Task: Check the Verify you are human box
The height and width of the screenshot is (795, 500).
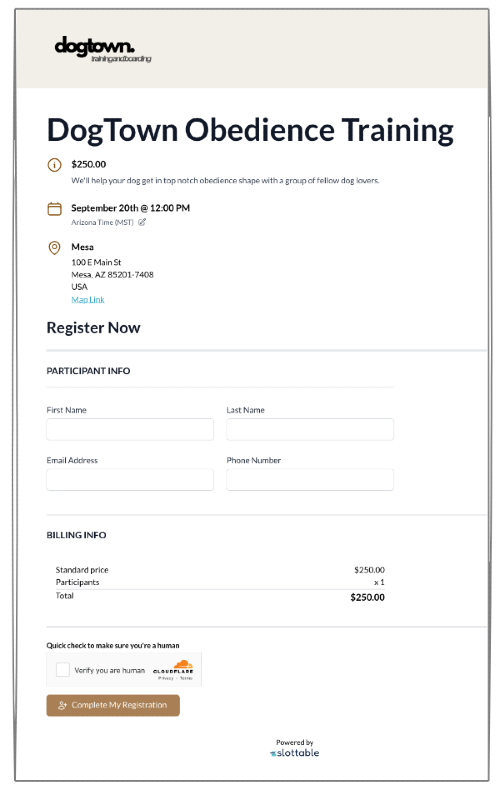Action: click(63, 670)
